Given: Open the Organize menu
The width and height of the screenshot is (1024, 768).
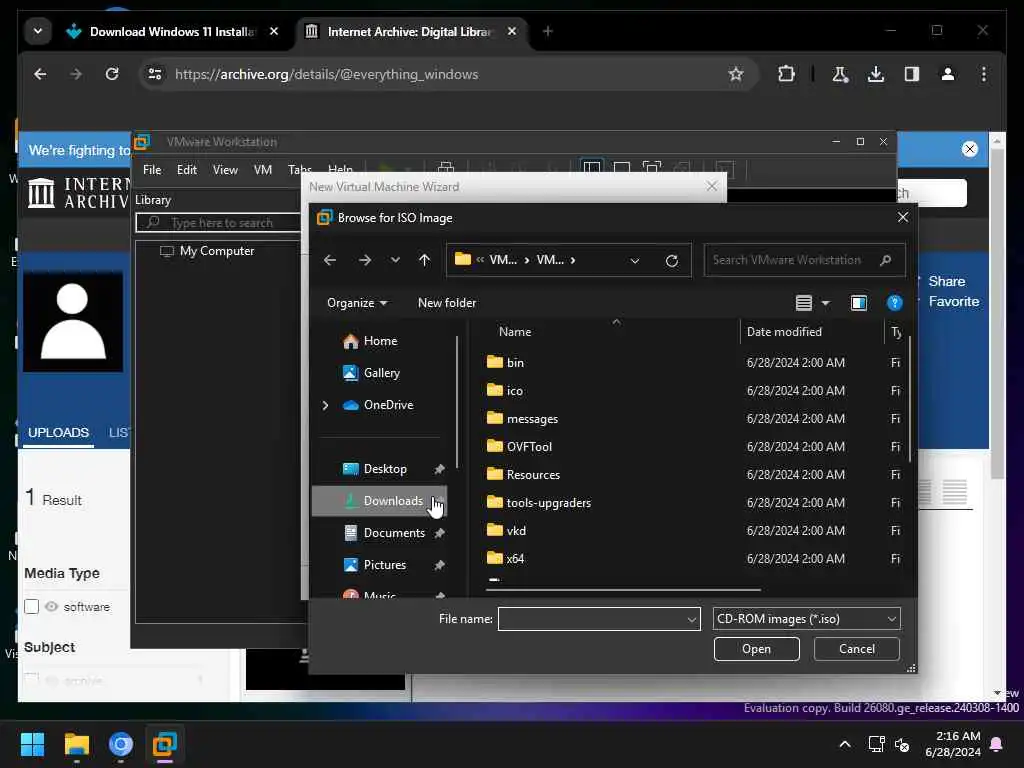Looking at the screenshot, I should pos(357,303).
